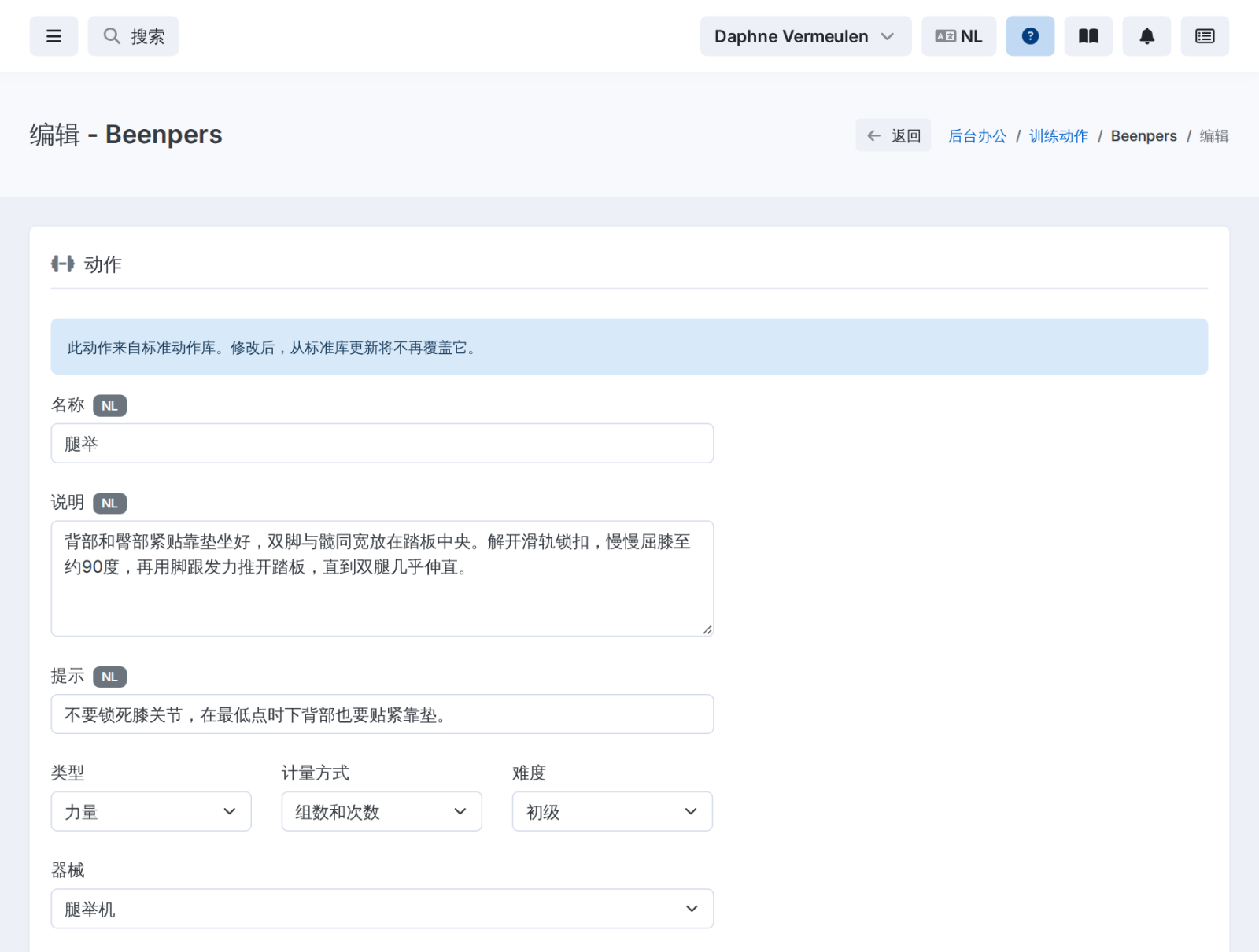
Task: Open the 难度 dropdown showing 初级
Action: tap(612, 811)
